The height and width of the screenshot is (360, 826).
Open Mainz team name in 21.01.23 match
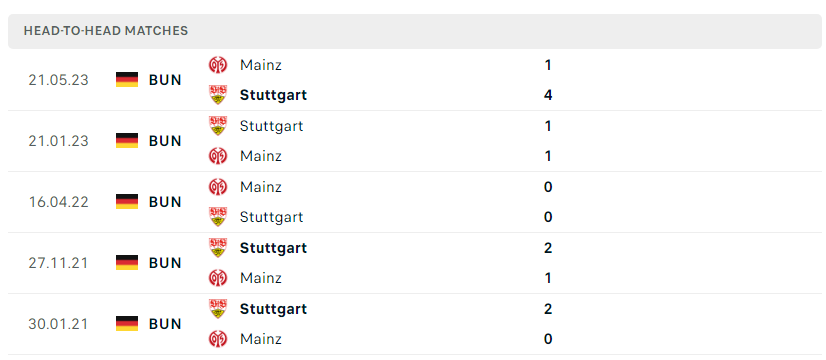coord(261,156)
